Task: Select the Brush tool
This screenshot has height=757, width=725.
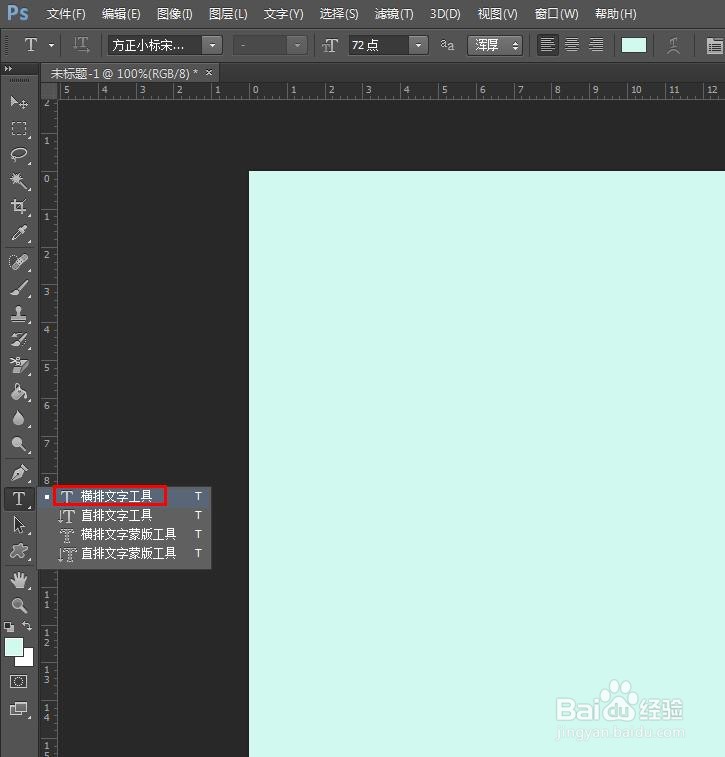Action: pyautogui.click(x=19, y=288)
